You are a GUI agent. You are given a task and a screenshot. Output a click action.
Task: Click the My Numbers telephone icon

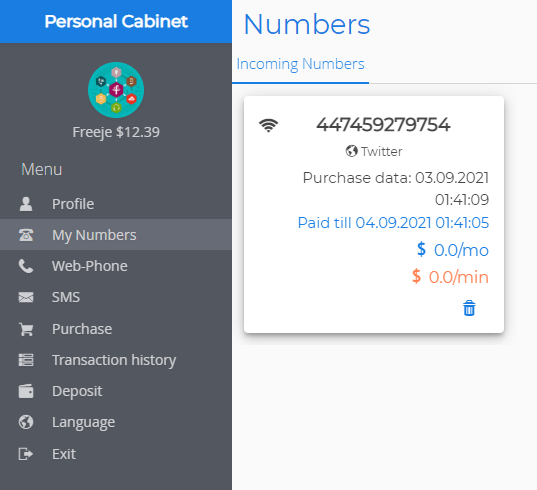26,235
